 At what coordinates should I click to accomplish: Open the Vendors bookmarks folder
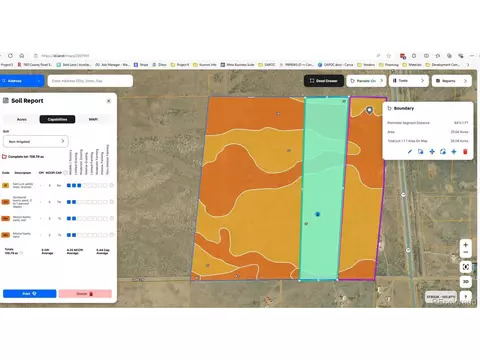point(366,65)
